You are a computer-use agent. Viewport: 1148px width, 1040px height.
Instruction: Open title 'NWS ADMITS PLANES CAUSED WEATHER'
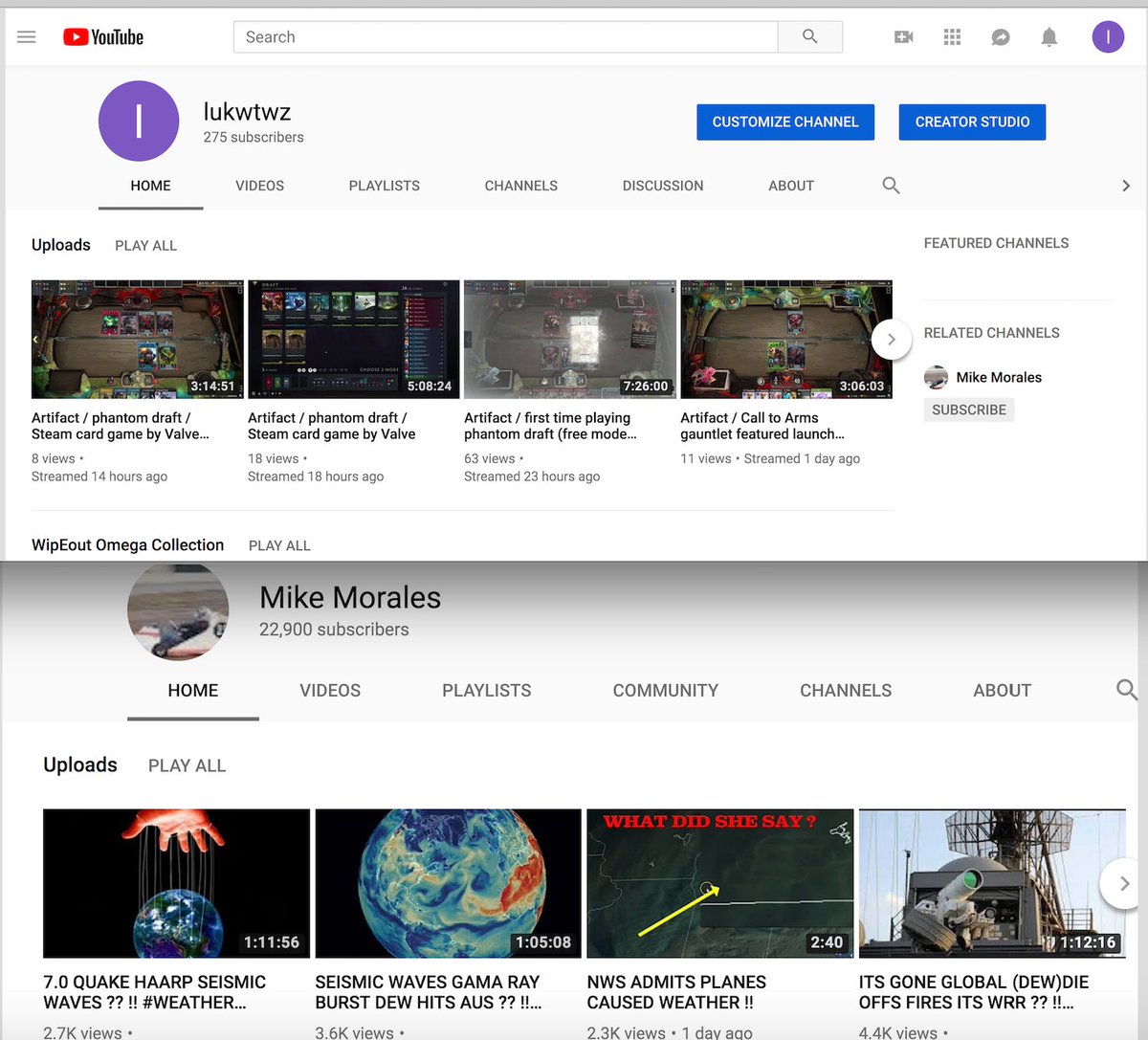tap(676, 992)
